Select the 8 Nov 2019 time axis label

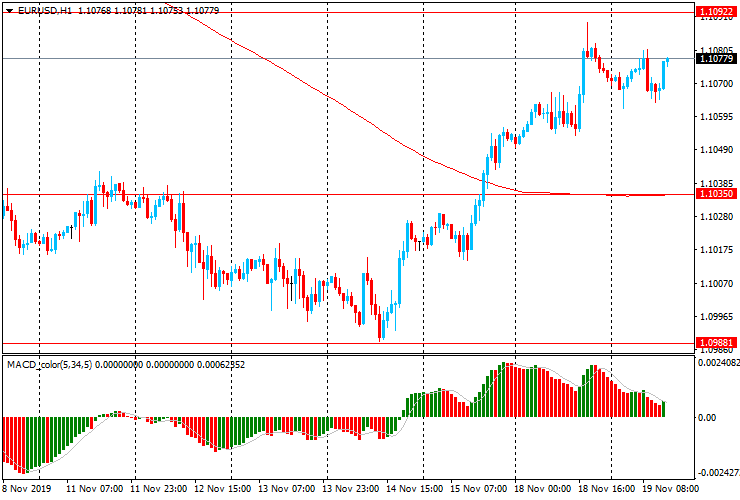click(x=27, y=488)
